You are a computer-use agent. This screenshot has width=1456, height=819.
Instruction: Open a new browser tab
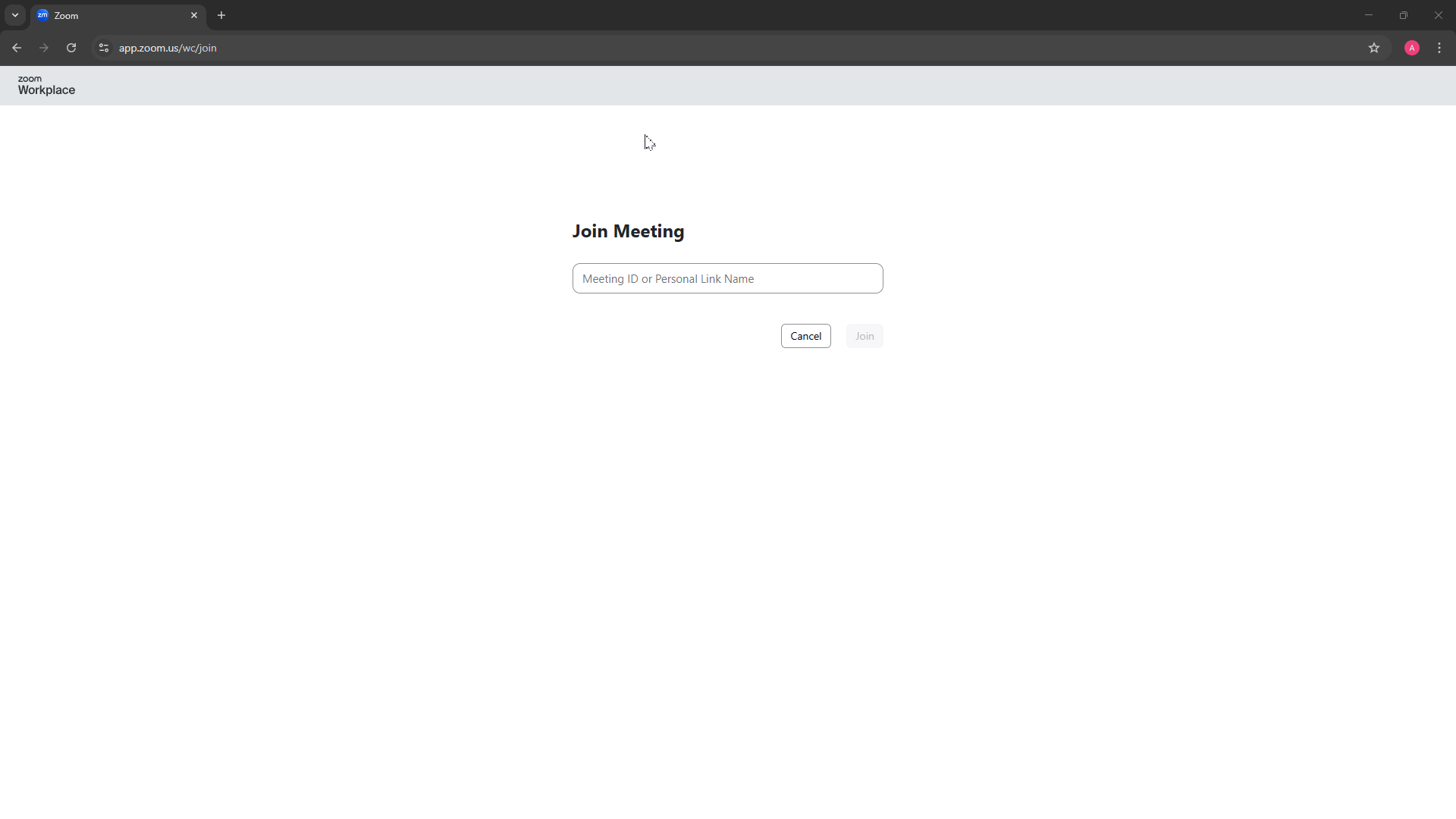[x=221, y=15]
